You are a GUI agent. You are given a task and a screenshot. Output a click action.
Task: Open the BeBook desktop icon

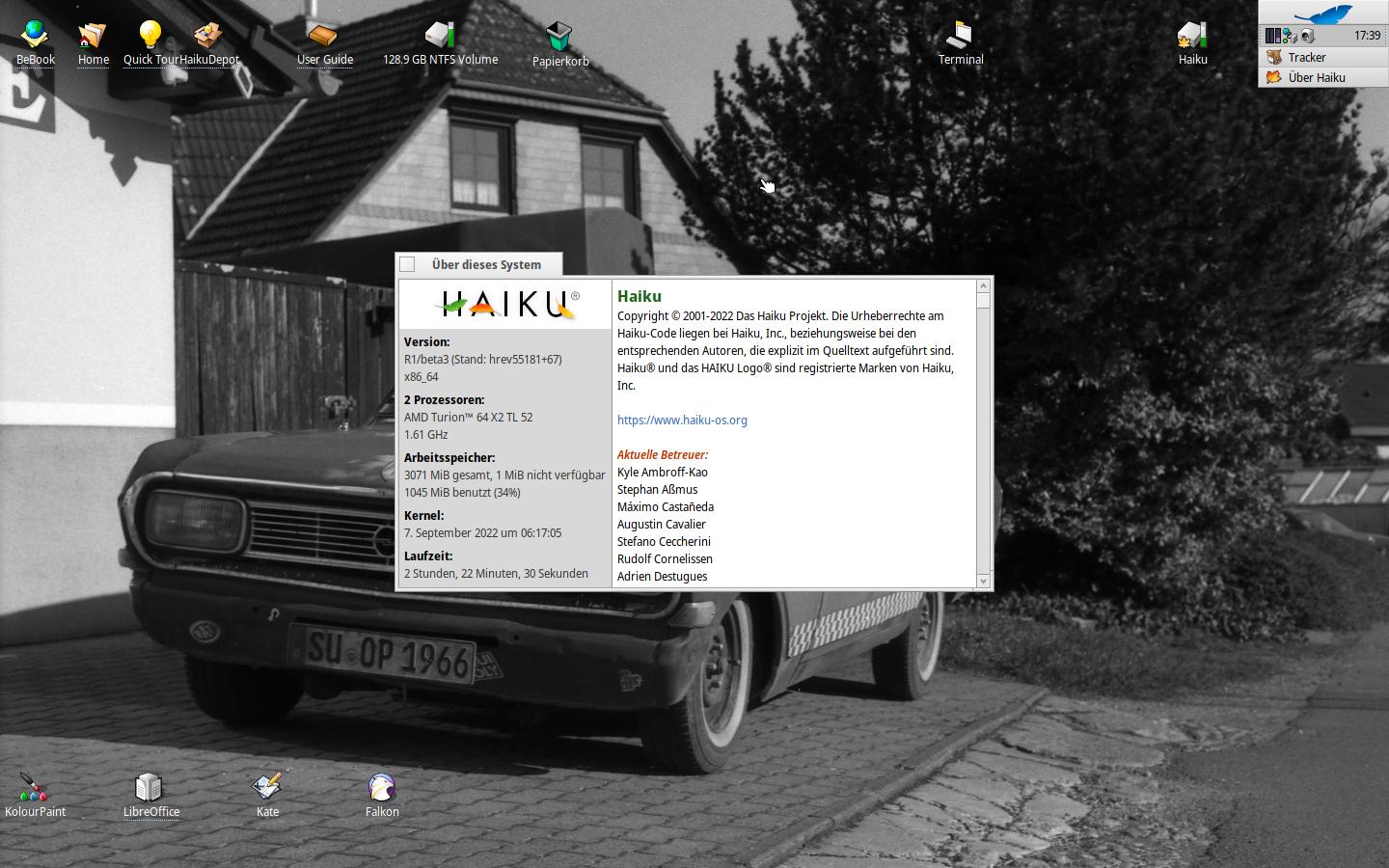click(35, 36)
